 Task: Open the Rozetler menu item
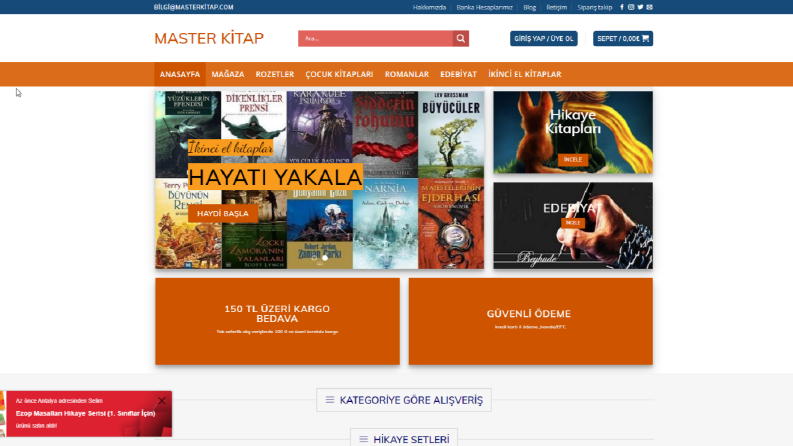pyautogui.click(x=275, y=74)
